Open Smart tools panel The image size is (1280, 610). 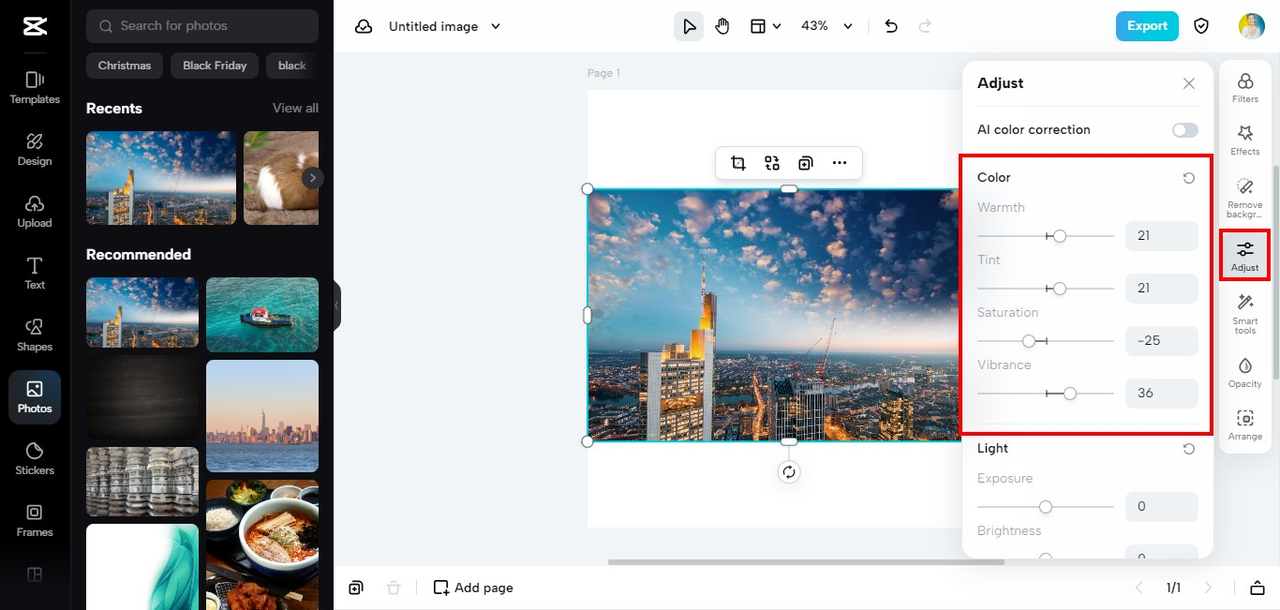tap(1245, 314)
